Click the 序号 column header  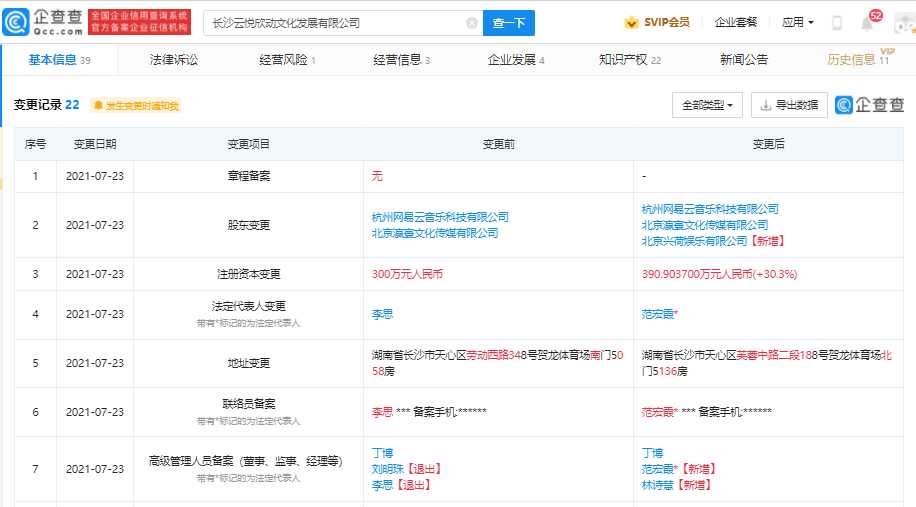[35, 144]
